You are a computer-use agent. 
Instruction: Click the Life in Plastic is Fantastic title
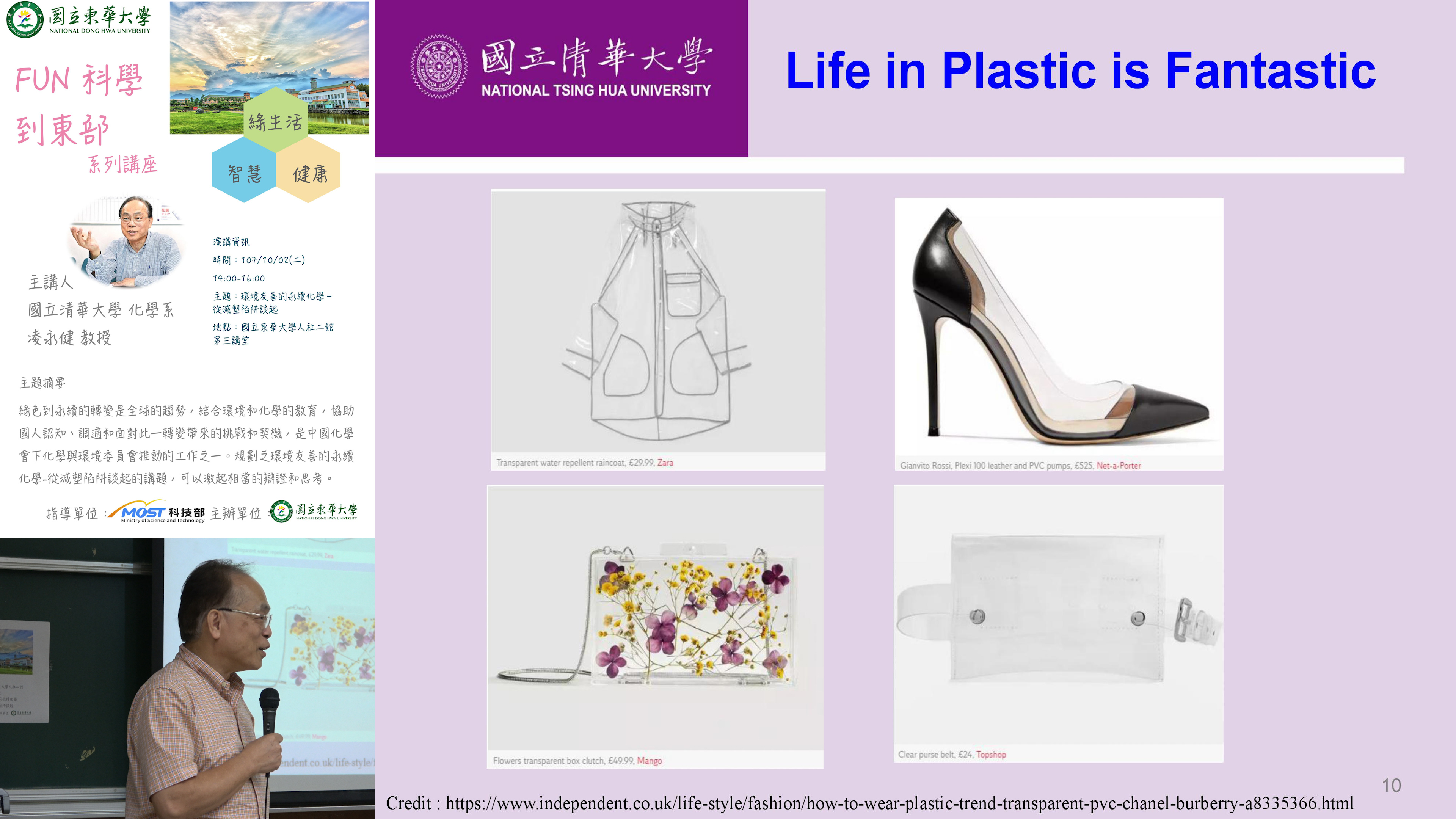(x=1080, y=71)
